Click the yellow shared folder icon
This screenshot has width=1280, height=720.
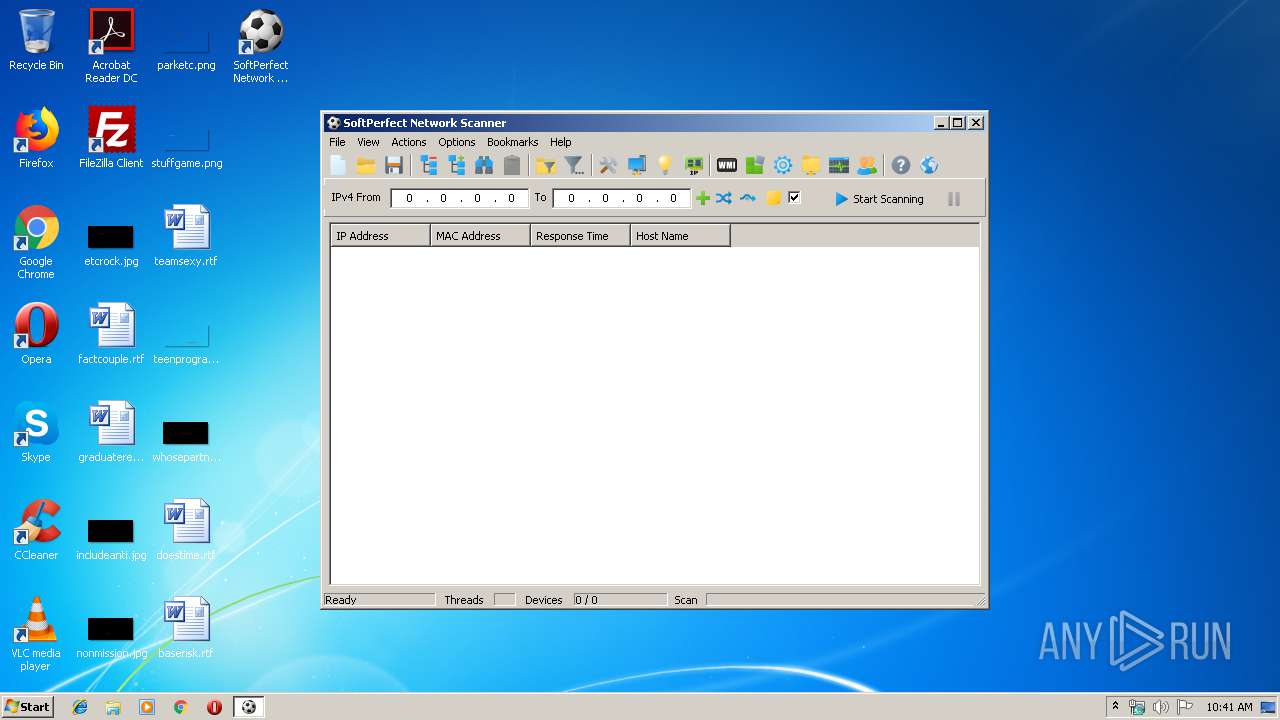[811, 166]
